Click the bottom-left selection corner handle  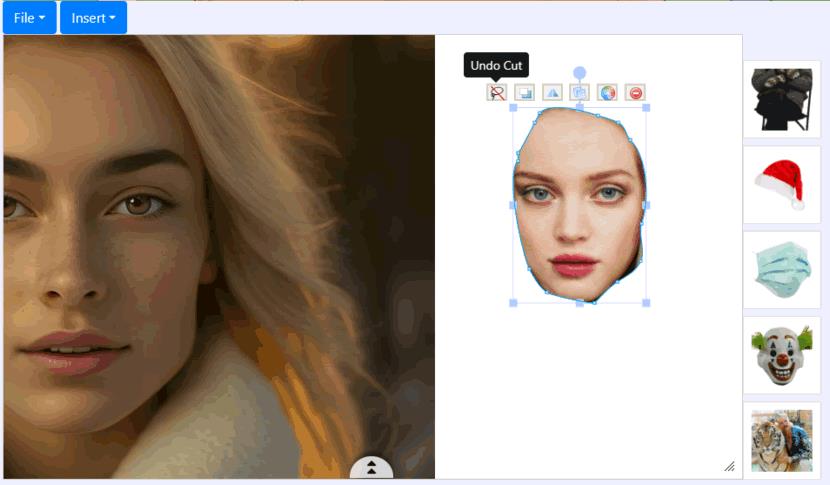[513, 303]
